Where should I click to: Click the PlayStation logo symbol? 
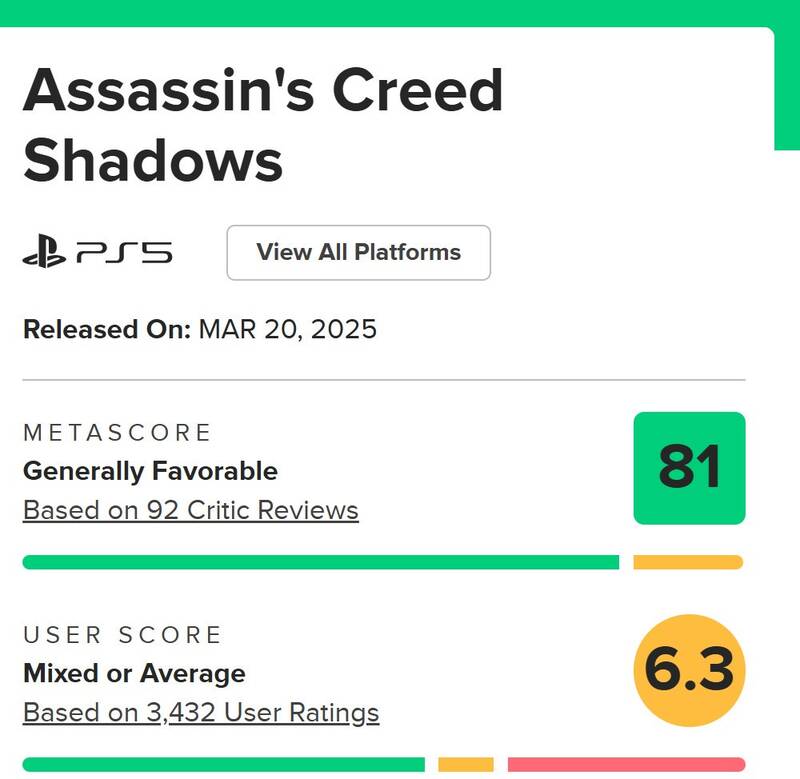click(x=46, y=254)
